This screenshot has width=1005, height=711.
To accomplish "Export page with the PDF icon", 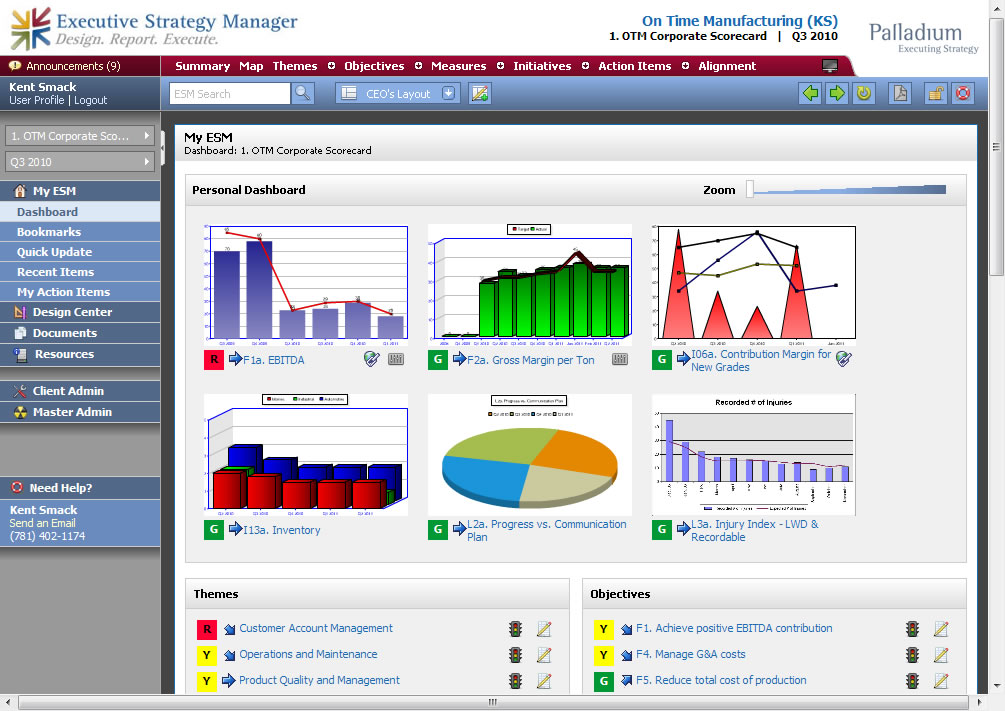I will pos(901,94).
